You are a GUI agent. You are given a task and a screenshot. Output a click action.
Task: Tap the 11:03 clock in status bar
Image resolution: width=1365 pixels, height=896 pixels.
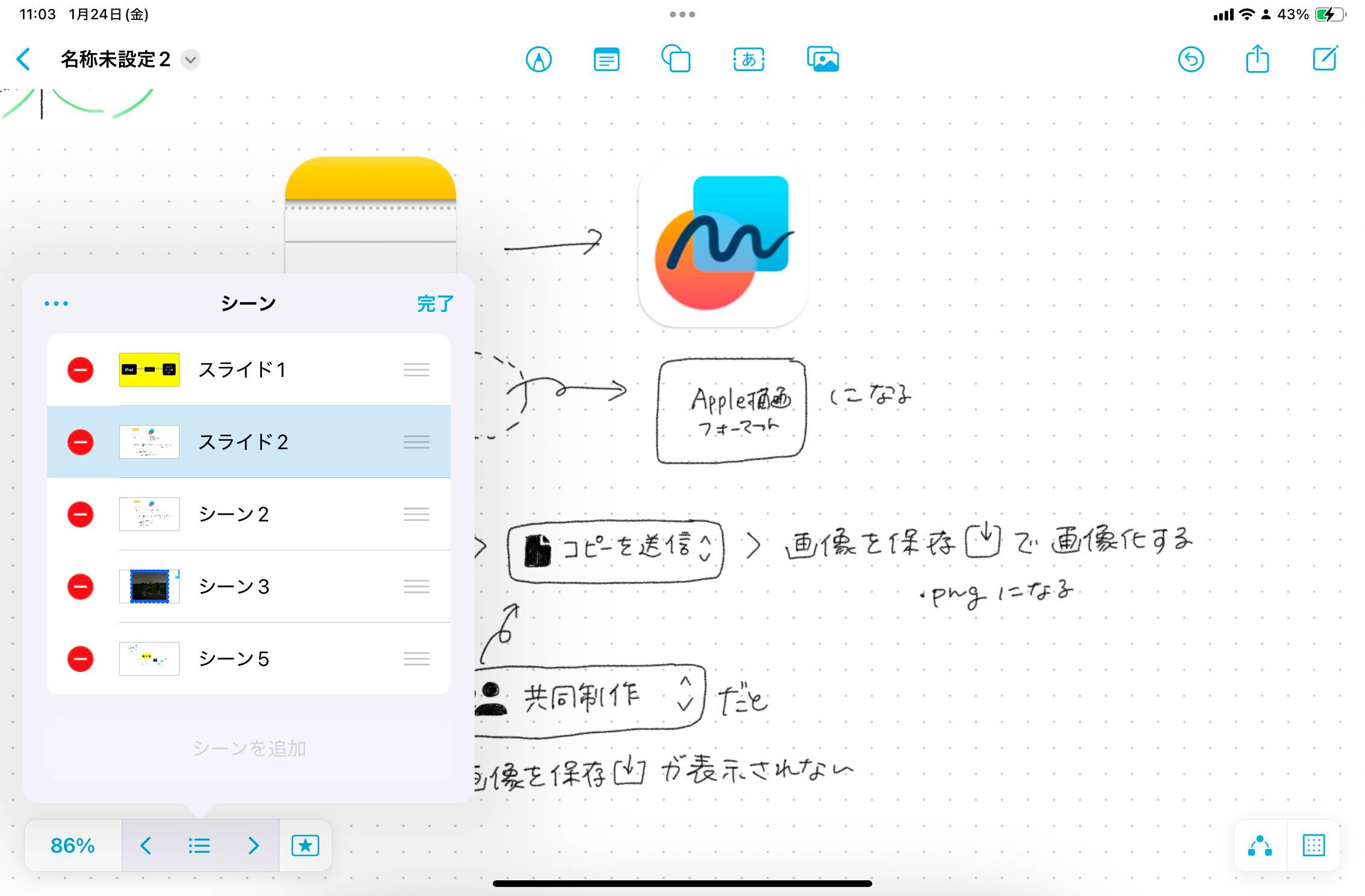tap(37, 14)
